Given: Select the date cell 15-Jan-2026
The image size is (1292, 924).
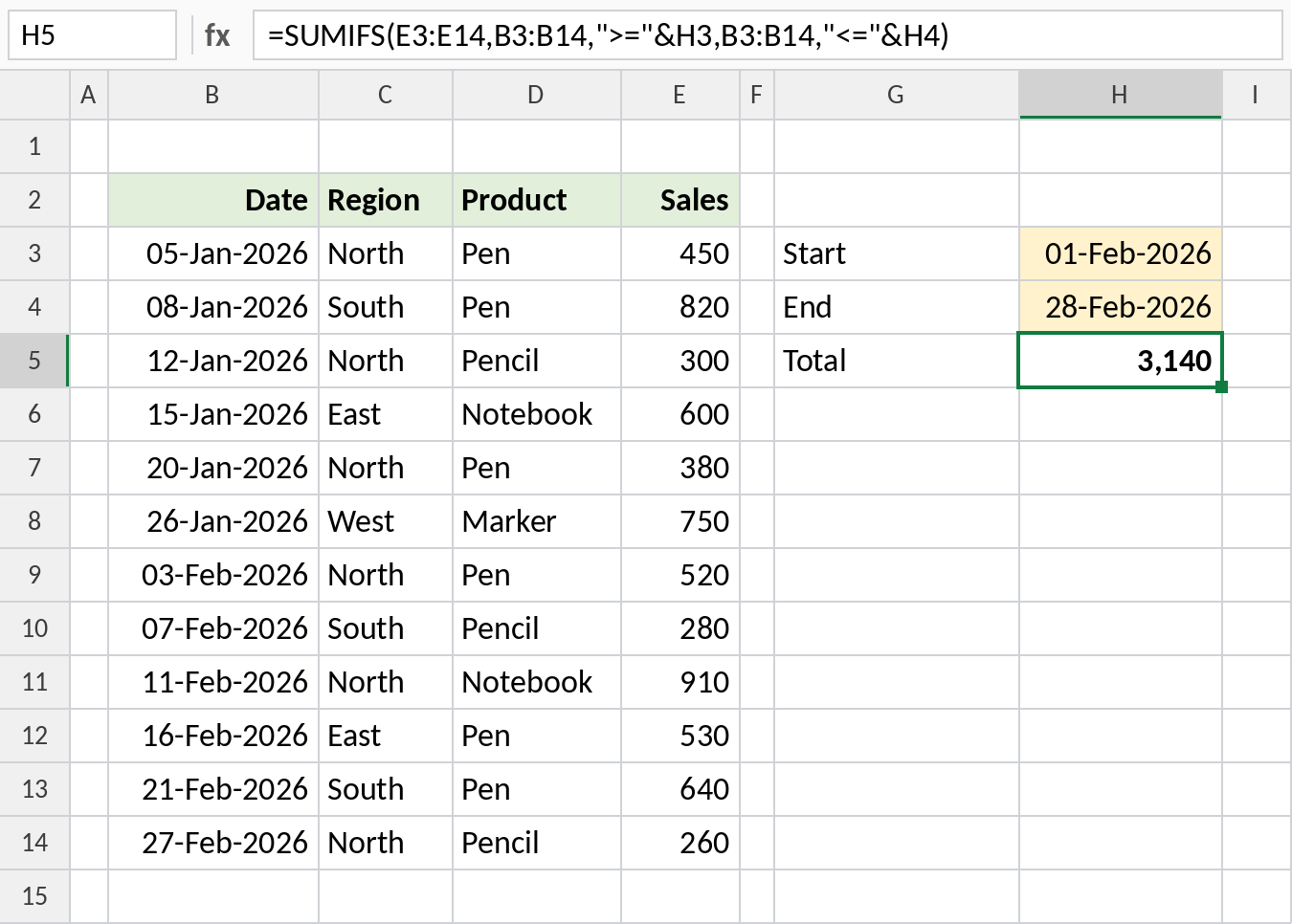Looking at the screenshot, I should coord(212,414).
